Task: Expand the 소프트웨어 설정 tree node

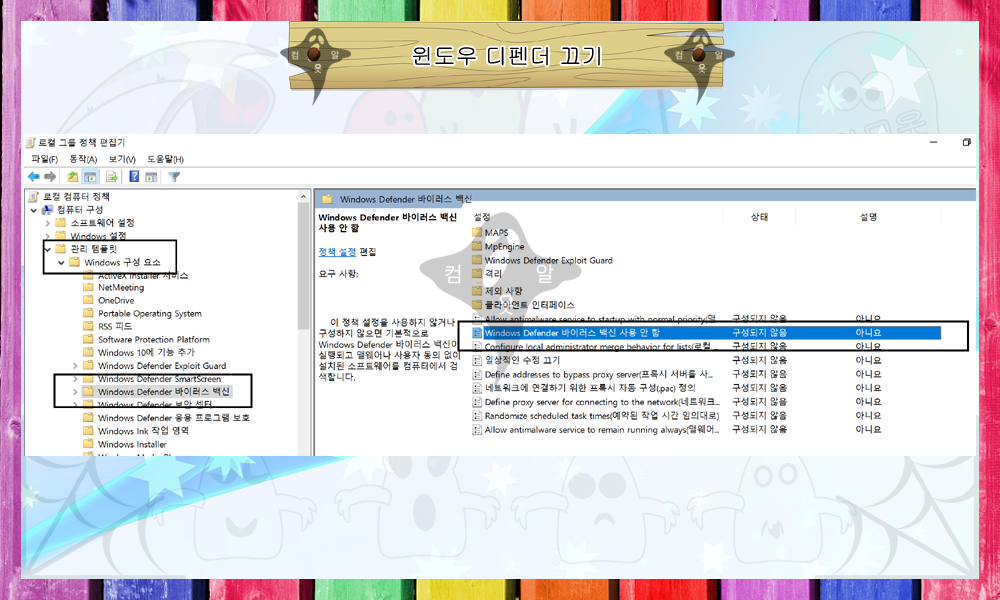Action: click(47, 223)
